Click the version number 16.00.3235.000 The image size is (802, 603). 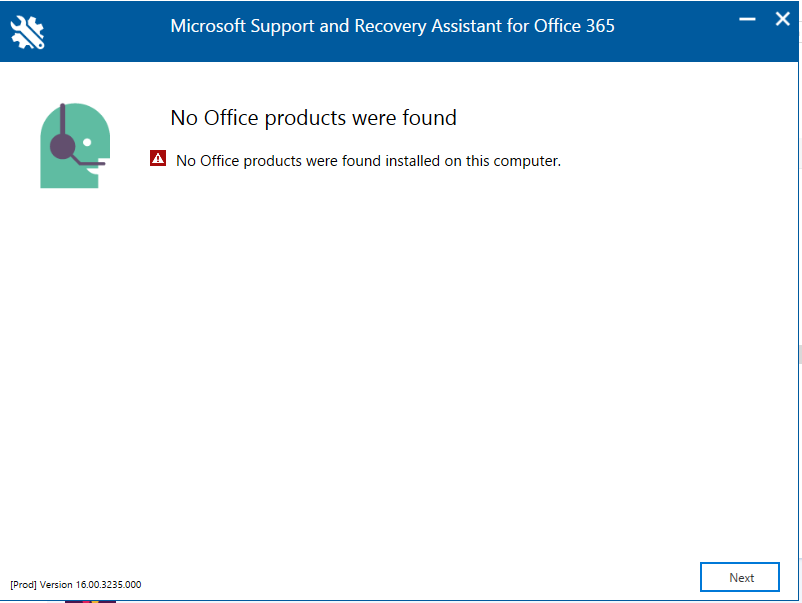[108, 584]
